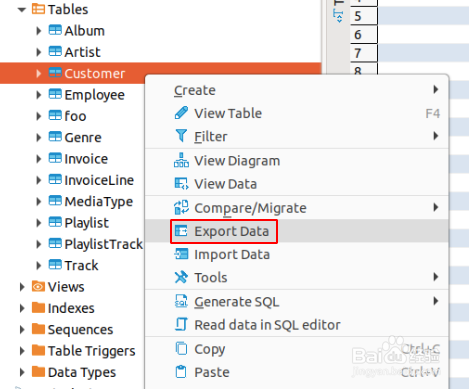Expand the Artist table node
The image size is (469, 389).
tap(39, 52)
